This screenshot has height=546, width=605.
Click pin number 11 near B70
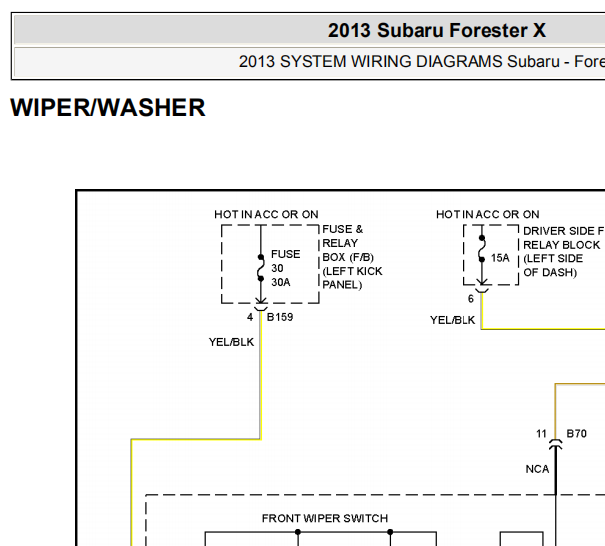[x=541, y=434]
